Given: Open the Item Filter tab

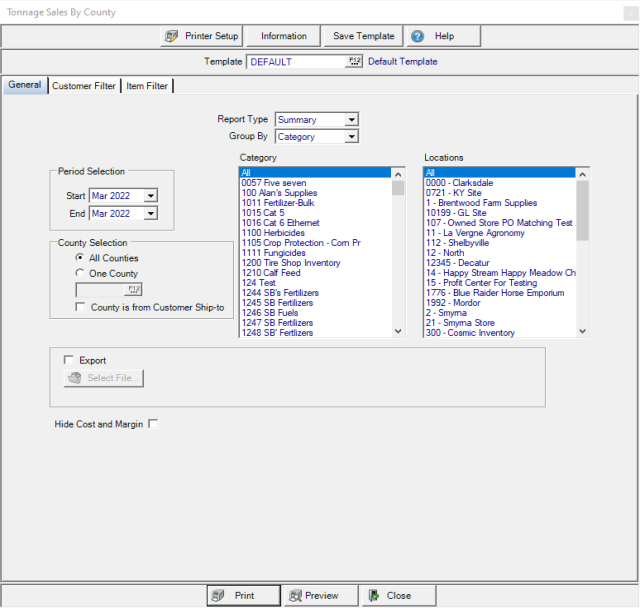Looking at the screenshot, I should [x=147, y=86].
